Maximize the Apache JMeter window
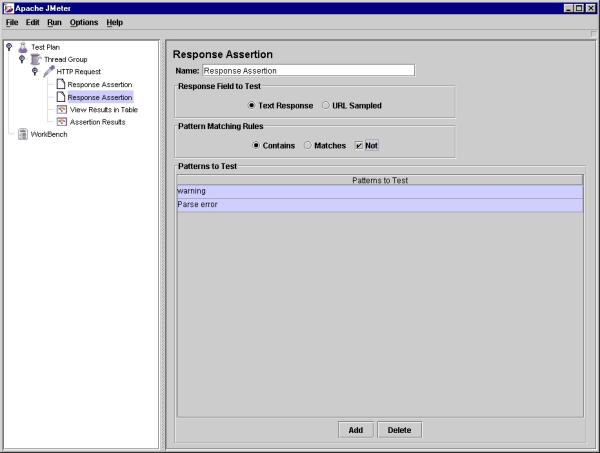Image resolution: width=600 pixels, height=453 pixels. pos(579,8)
